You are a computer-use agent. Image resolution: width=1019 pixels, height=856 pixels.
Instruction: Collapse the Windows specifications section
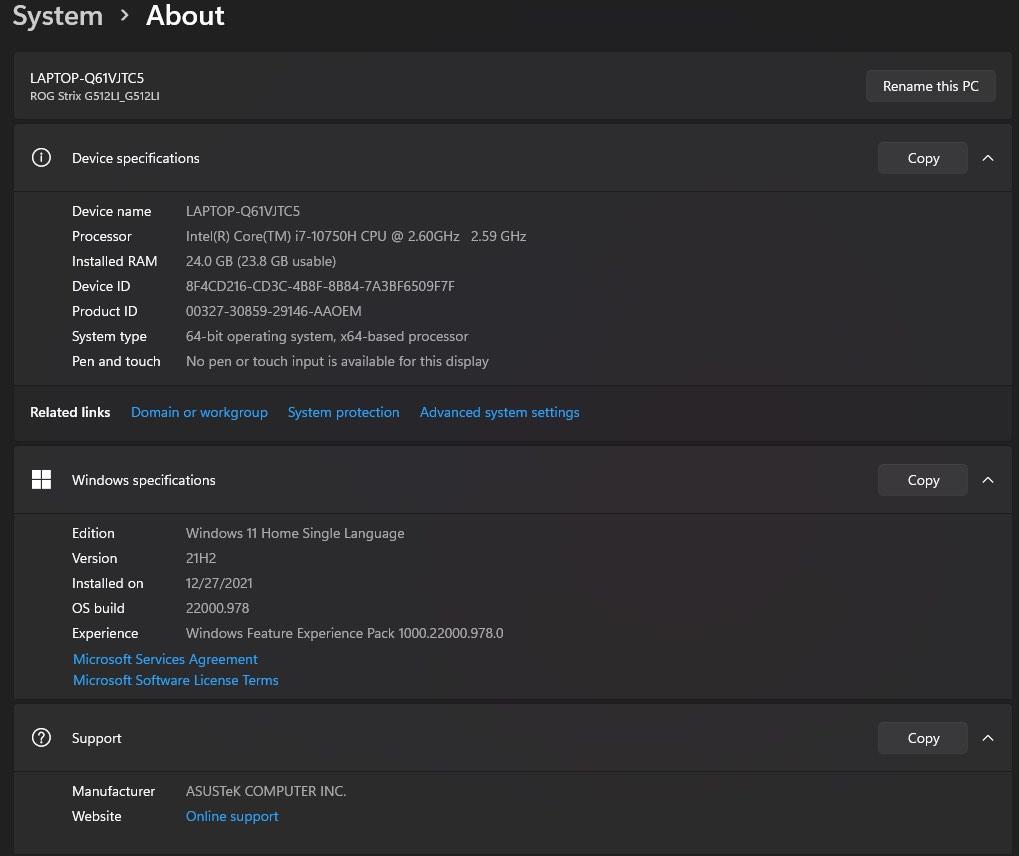click(988, 480)
